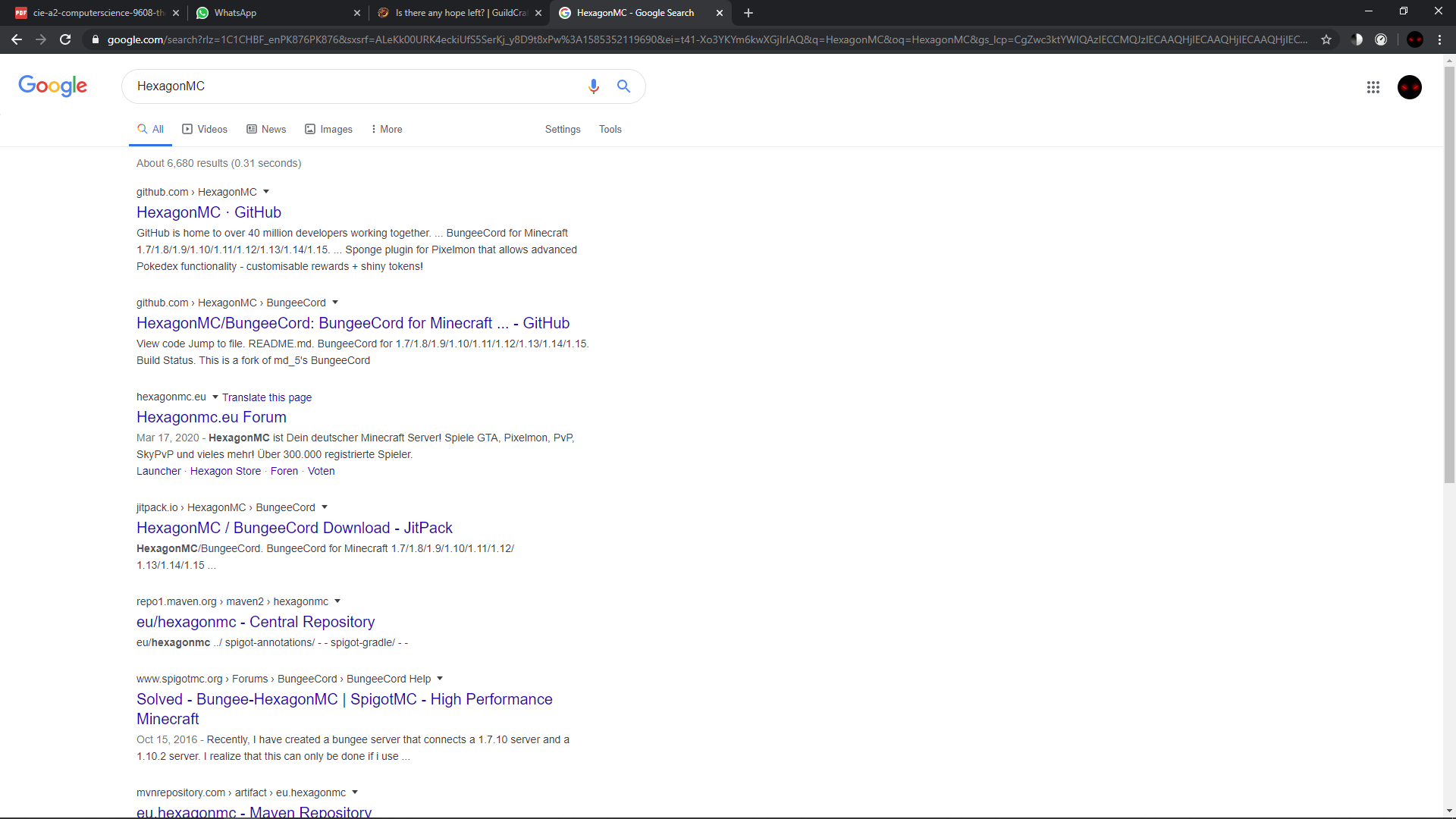1456x819 pixels.
Task: Expand arrow next to repo1.maven.org result
Action: 337,601
